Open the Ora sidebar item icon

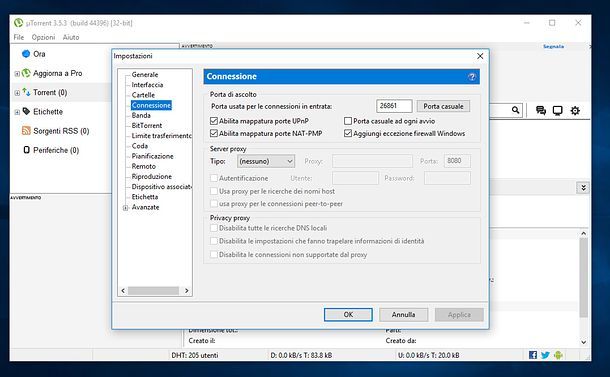[26, 54]
